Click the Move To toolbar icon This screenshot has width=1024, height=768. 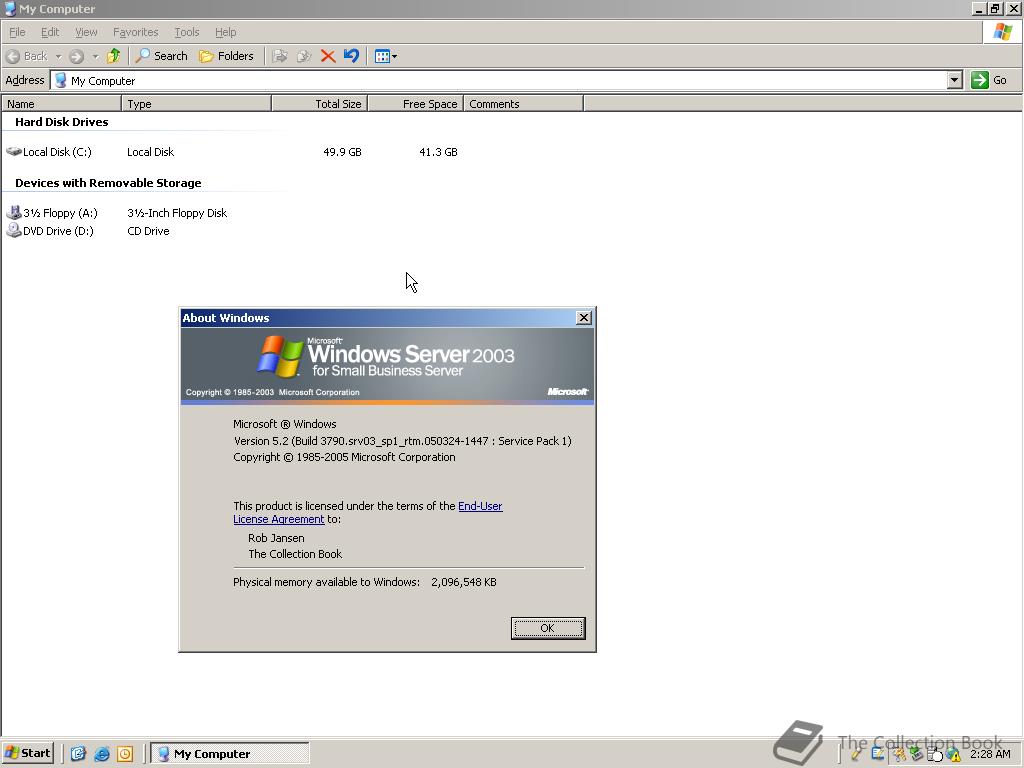[280, 56]
